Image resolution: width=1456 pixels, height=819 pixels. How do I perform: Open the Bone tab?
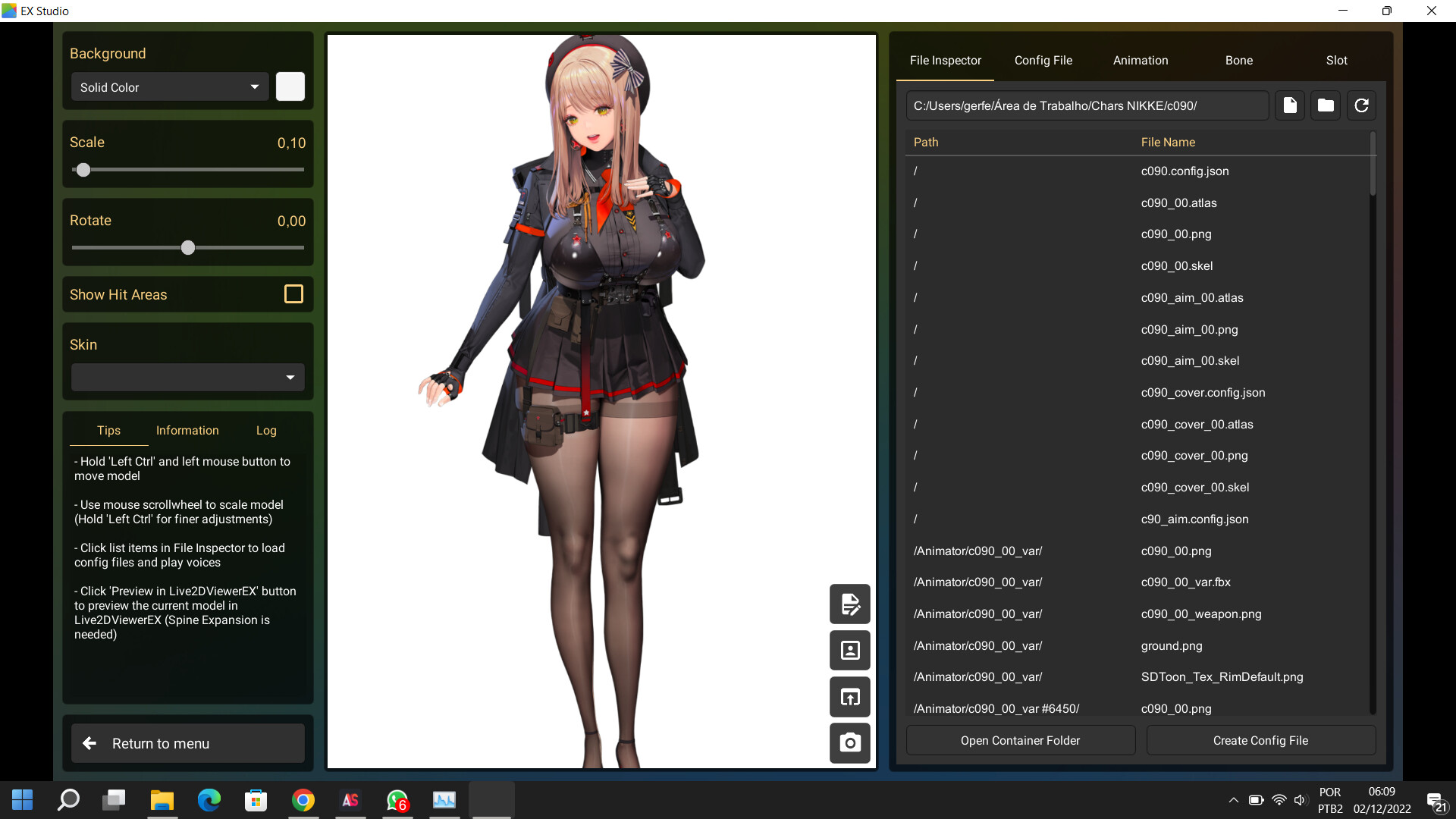tap(1239, 60)
